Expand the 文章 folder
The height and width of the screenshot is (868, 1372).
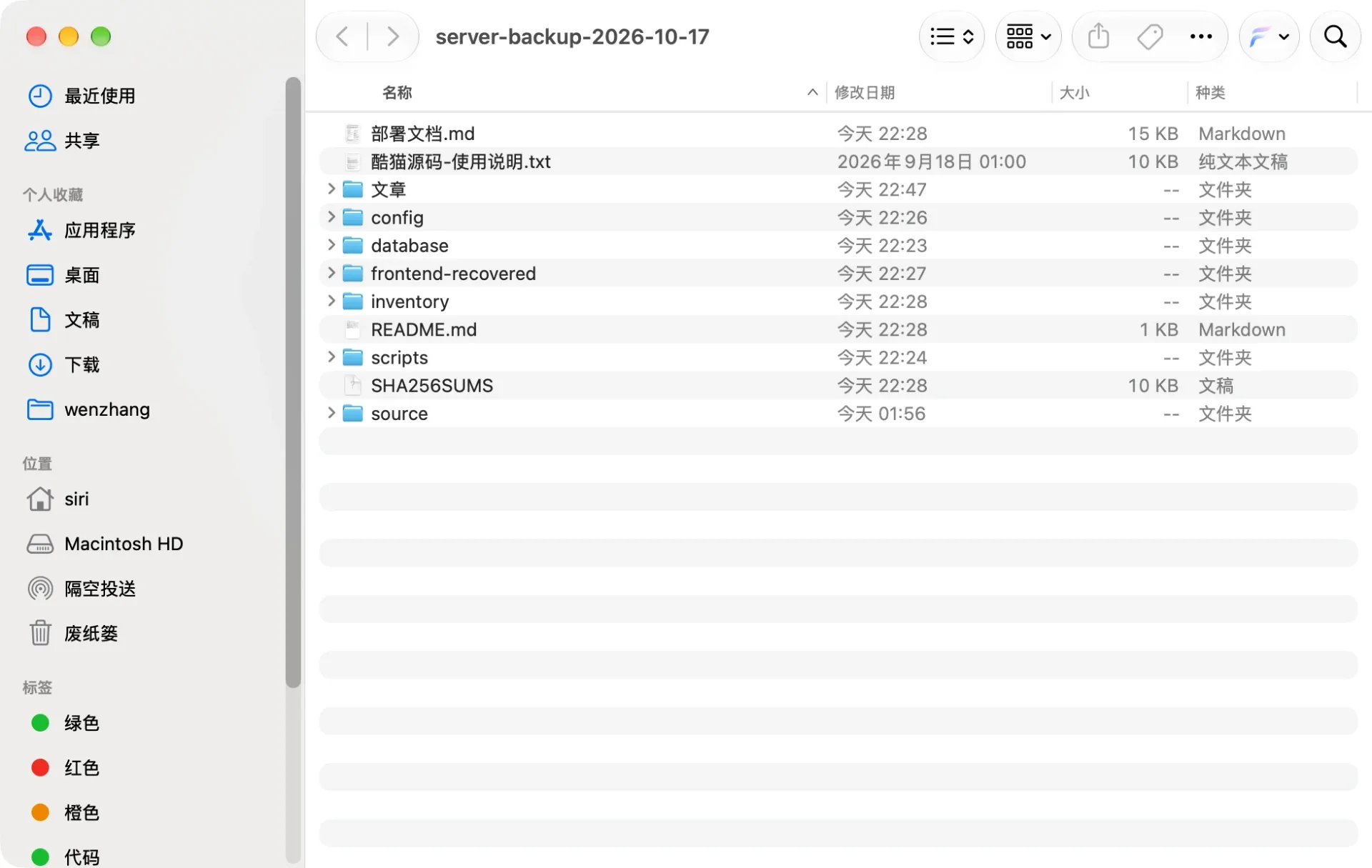tap(331, 189)
